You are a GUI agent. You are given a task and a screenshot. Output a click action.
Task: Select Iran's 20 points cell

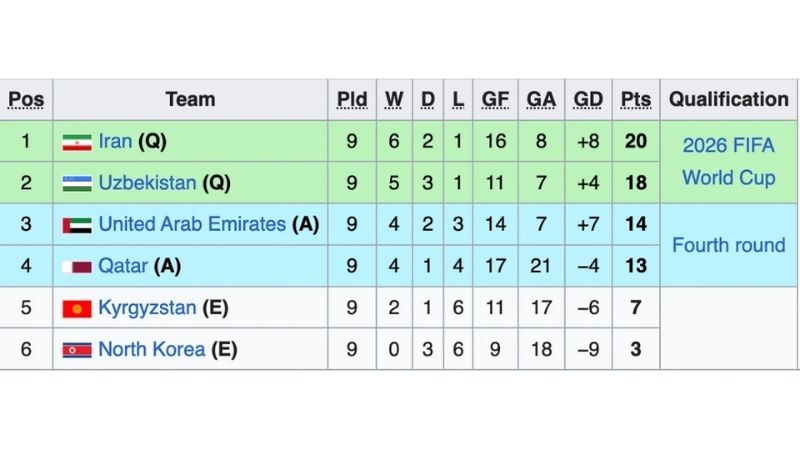coord(636,141)
